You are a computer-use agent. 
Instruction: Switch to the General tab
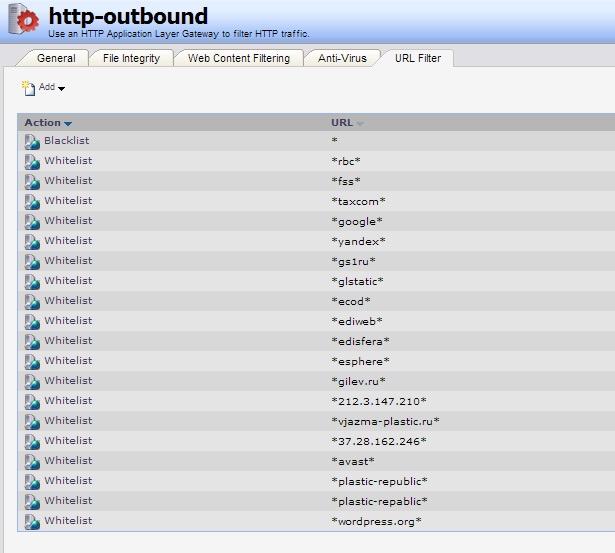(x=56, y=58)
